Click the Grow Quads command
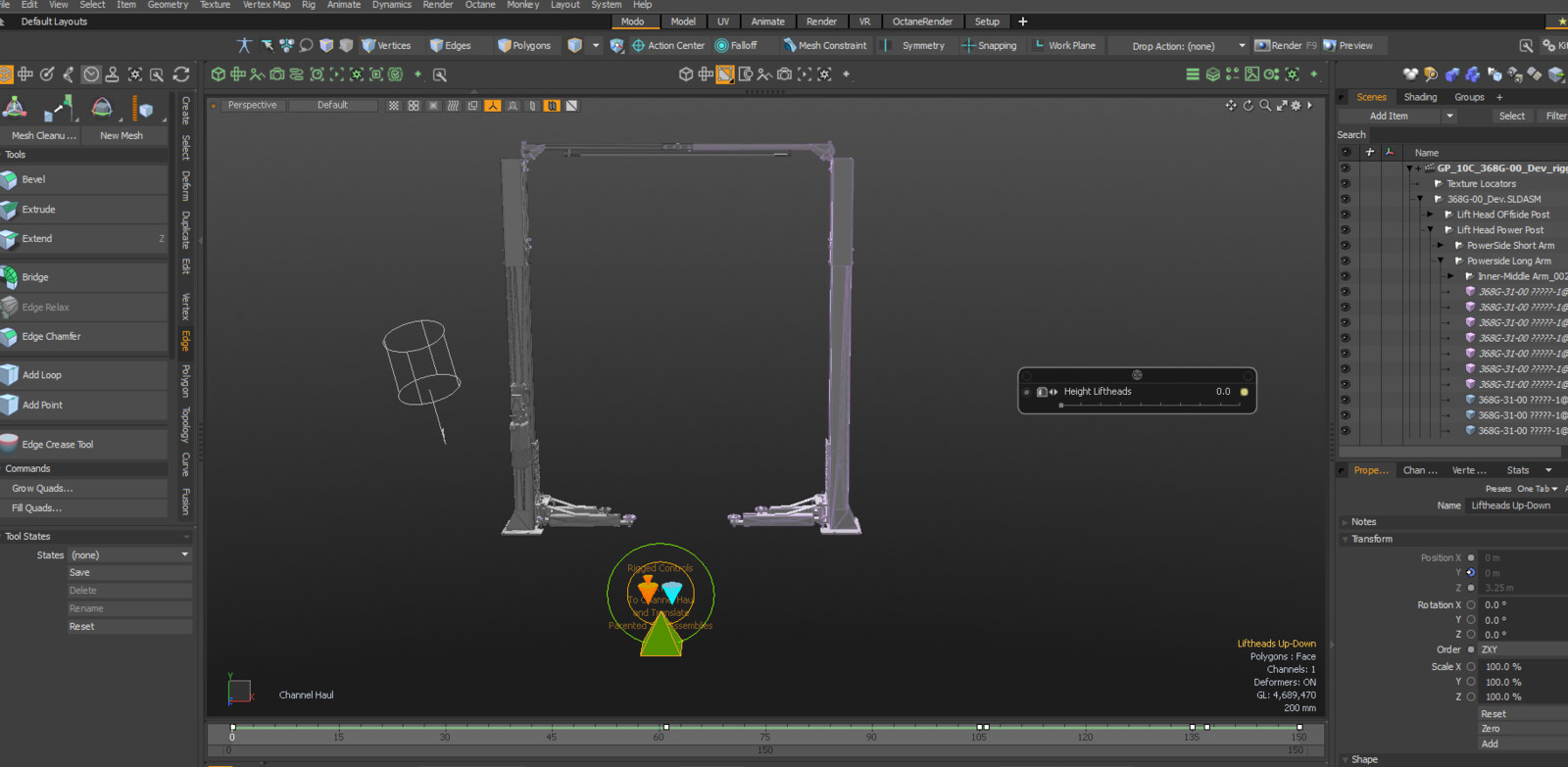1568x767 pixels. [x=83, y=489]
